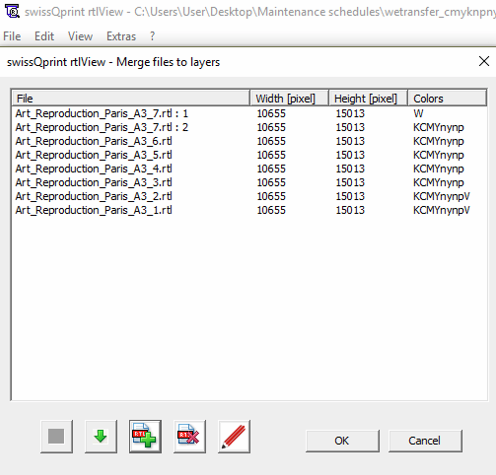Remove RTL file with red X icon
The image size is (496, 475).
(189, 436)
